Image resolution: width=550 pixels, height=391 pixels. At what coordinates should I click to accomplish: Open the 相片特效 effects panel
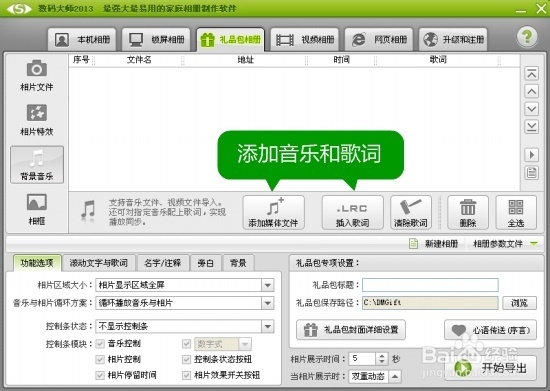pyautogui.click(x=36, y=120)
